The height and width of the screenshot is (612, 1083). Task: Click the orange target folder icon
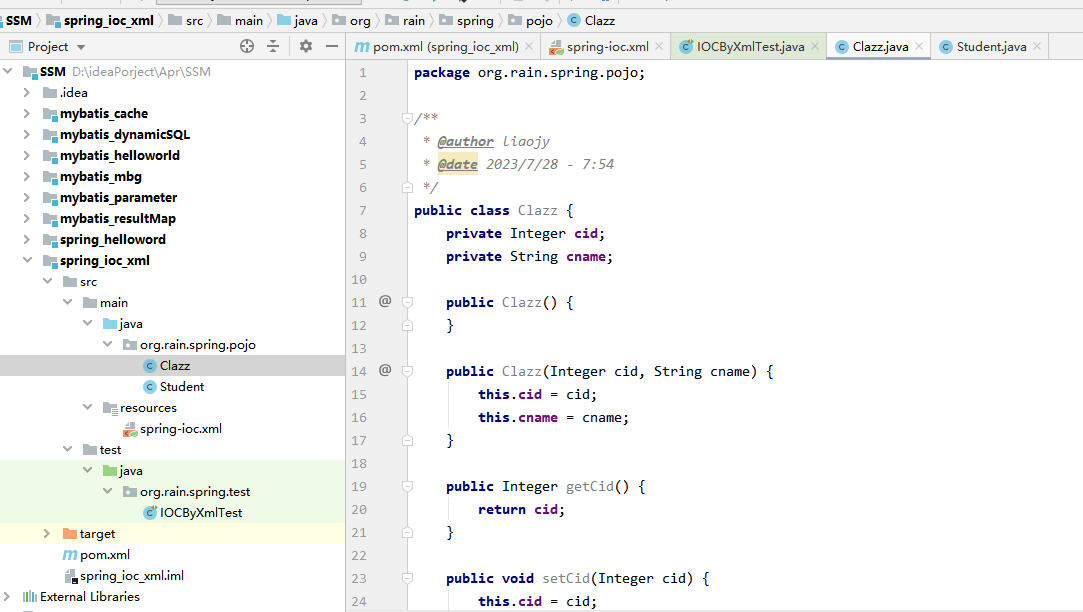coord(70,534)
